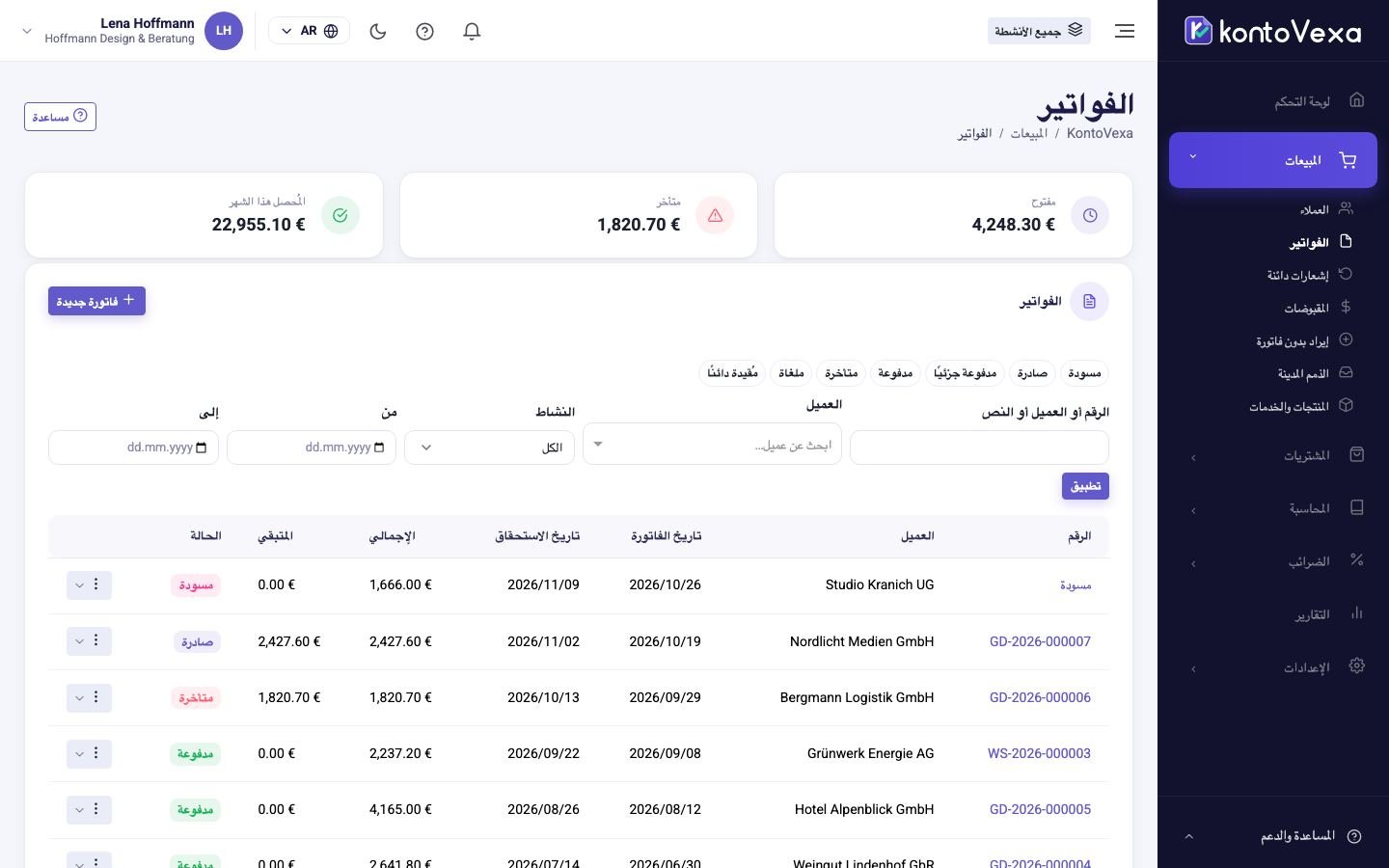Open المنتجات والخدمات products page
The height and width of the screenshot is (868, 1389).
pyautogui.click(x=1289, y=406)
